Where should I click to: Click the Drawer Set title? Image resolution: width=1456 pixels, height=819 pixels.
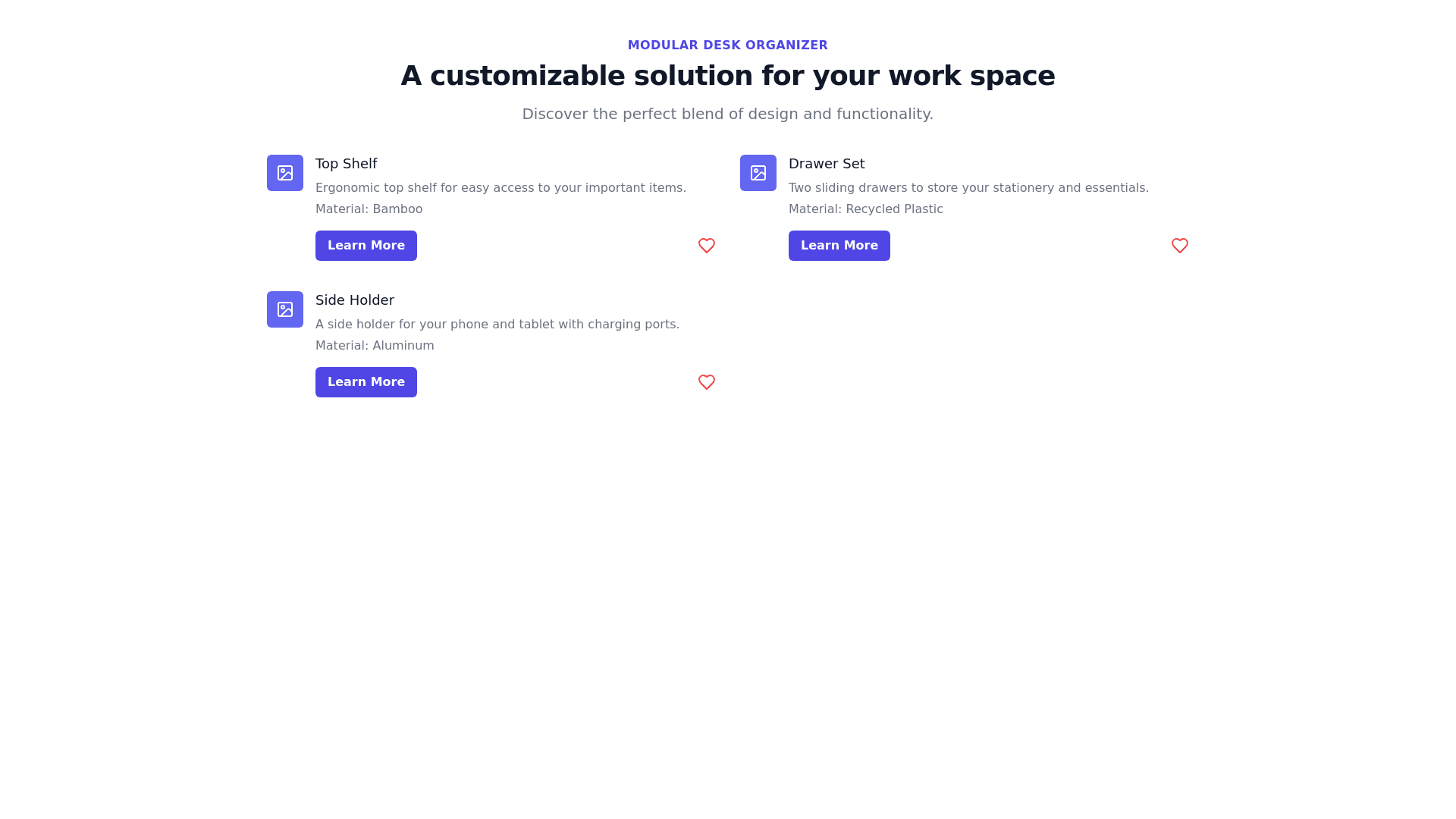coord(826,164)
